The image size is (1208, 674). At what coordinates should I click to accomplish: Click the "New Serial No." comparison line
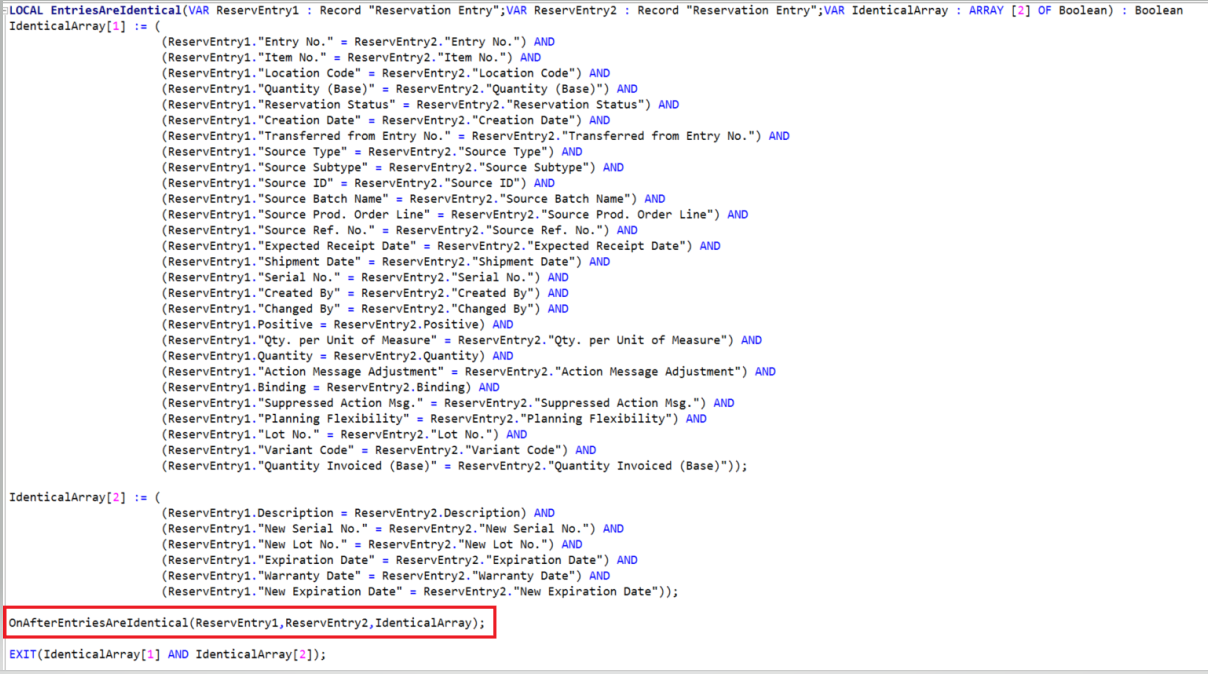(391, 529)
